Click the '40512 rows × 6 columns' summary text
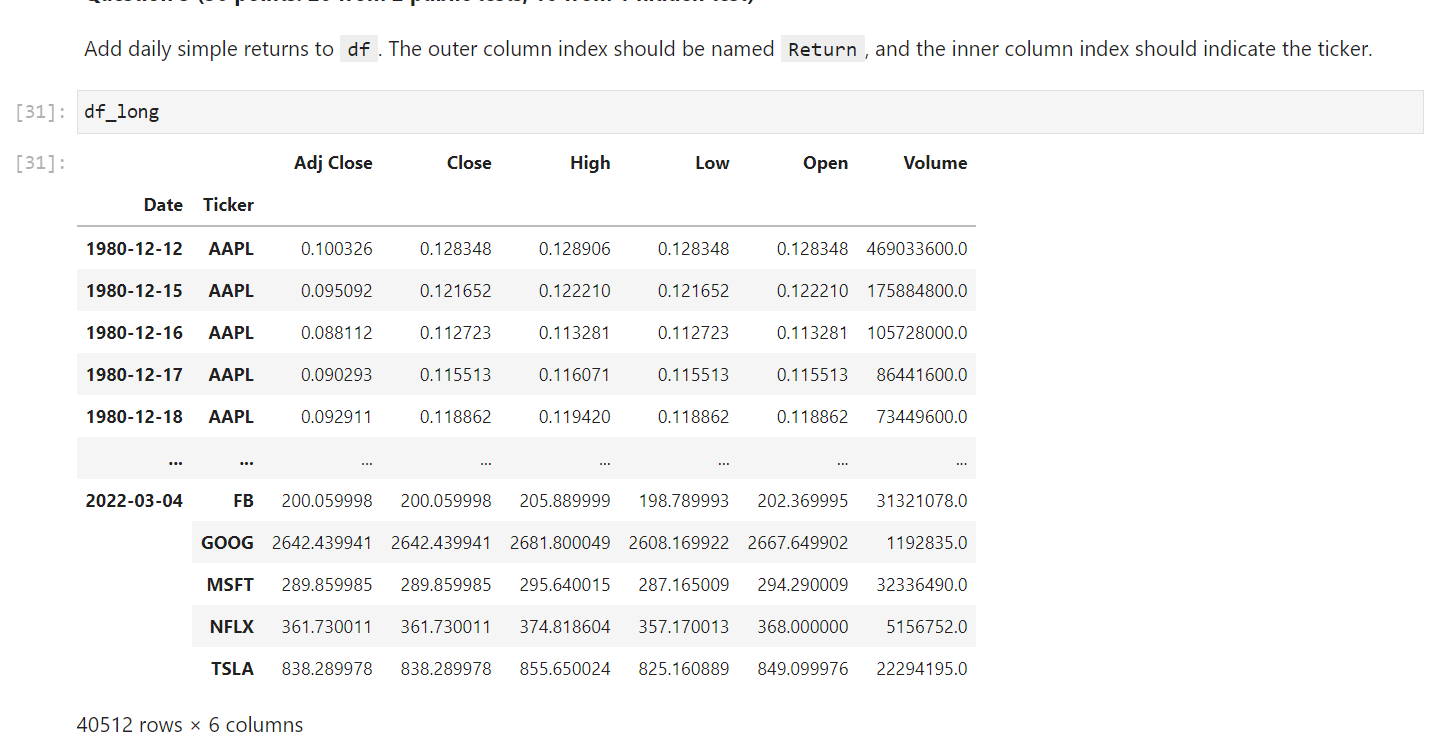The height and width of the screenshot is (754, 1446). tap(190, 725)
